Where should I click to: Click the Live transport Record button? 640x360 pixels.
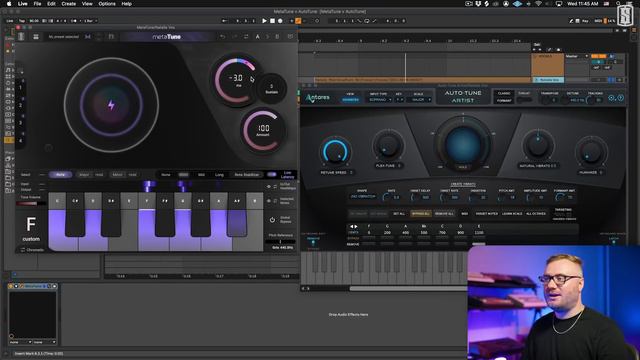click(280, 21)
